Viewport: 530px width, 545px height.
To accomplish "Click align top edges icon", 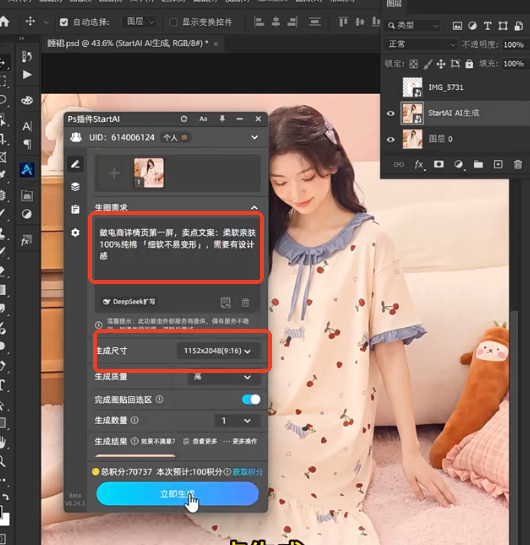I will pos(343,22).
